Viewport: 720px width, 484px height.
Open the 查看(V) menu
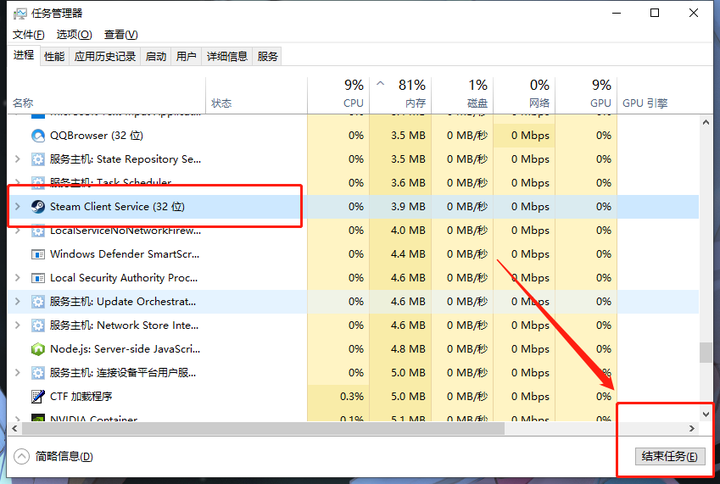[x=121, y=34]
